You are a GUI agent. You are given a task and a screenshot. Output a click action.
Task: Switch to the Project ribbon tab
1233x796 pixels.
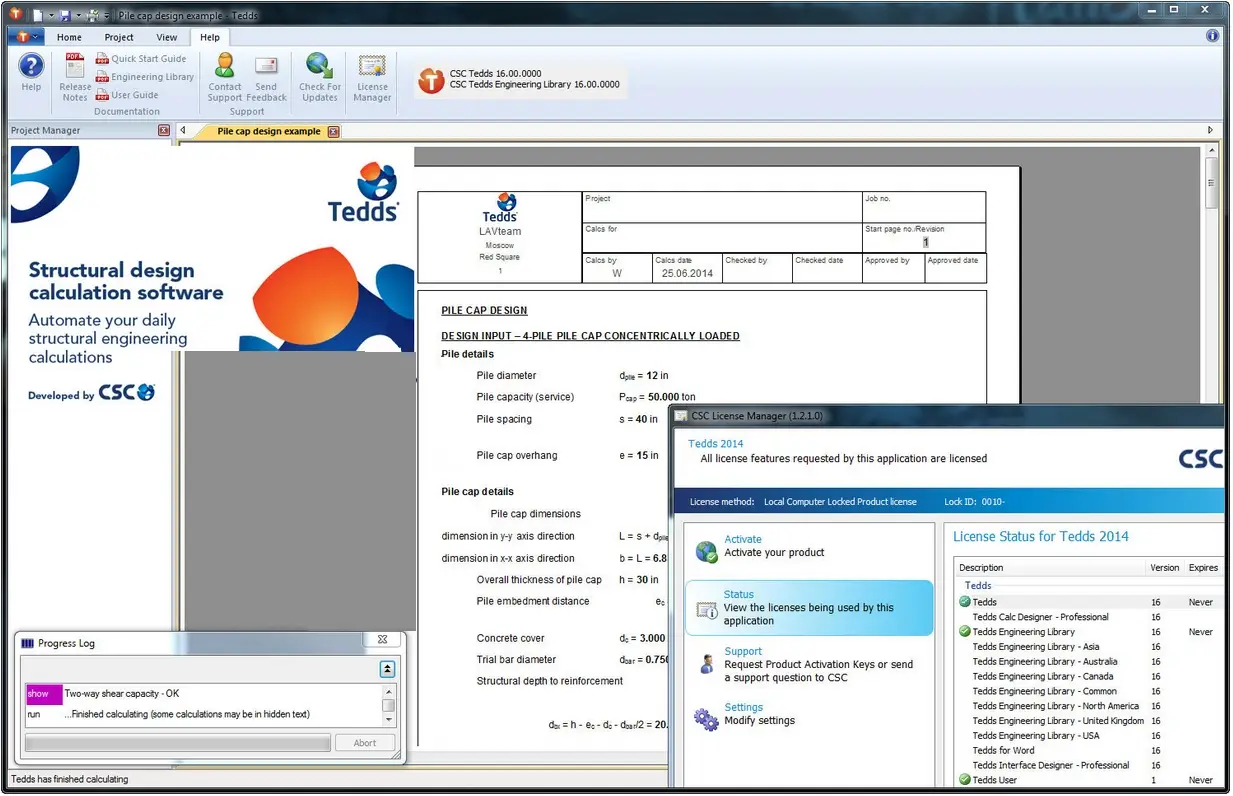119,37
